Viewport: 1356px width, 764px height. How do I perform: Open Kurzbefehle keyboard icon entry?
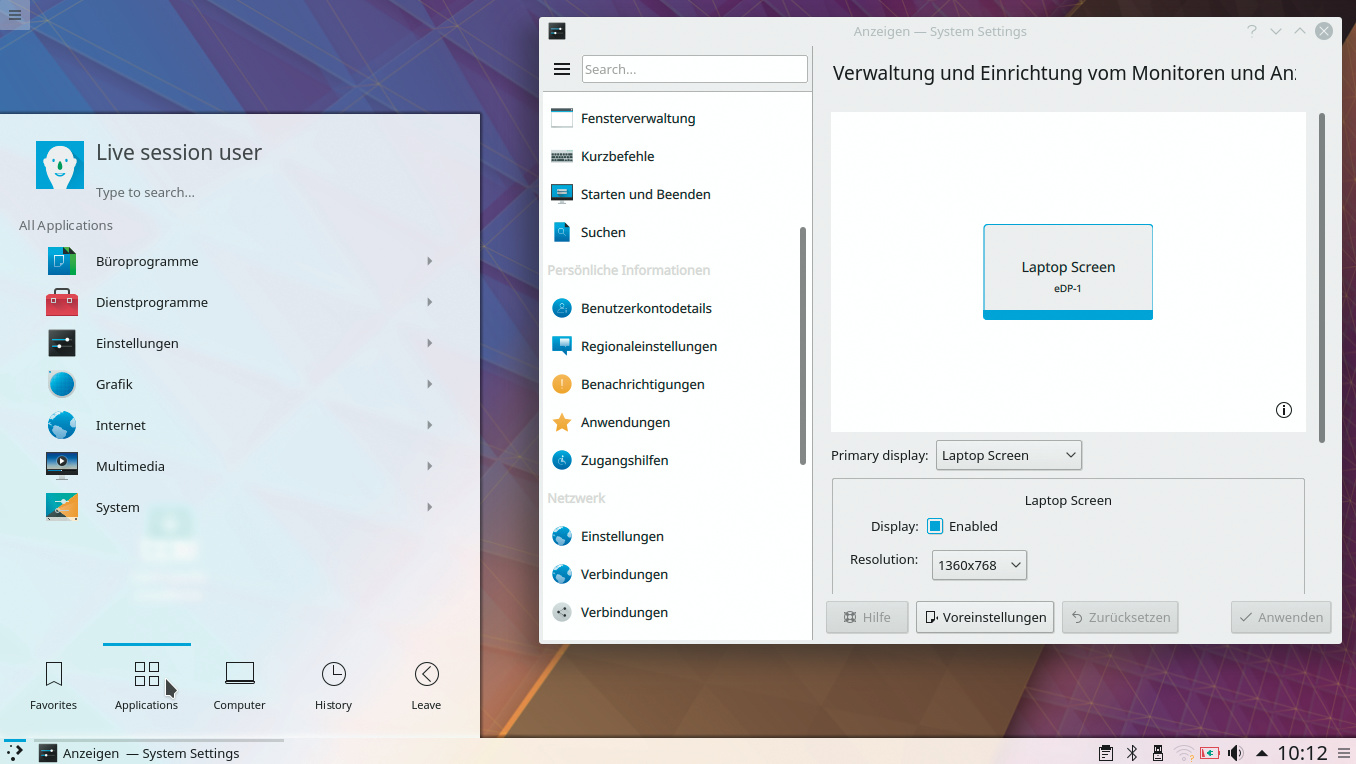[x=562, y=156]
